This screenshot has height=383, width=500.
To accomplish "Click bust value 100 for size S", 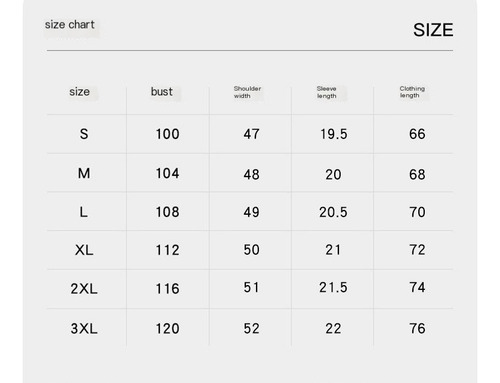I will pos(168,134).
